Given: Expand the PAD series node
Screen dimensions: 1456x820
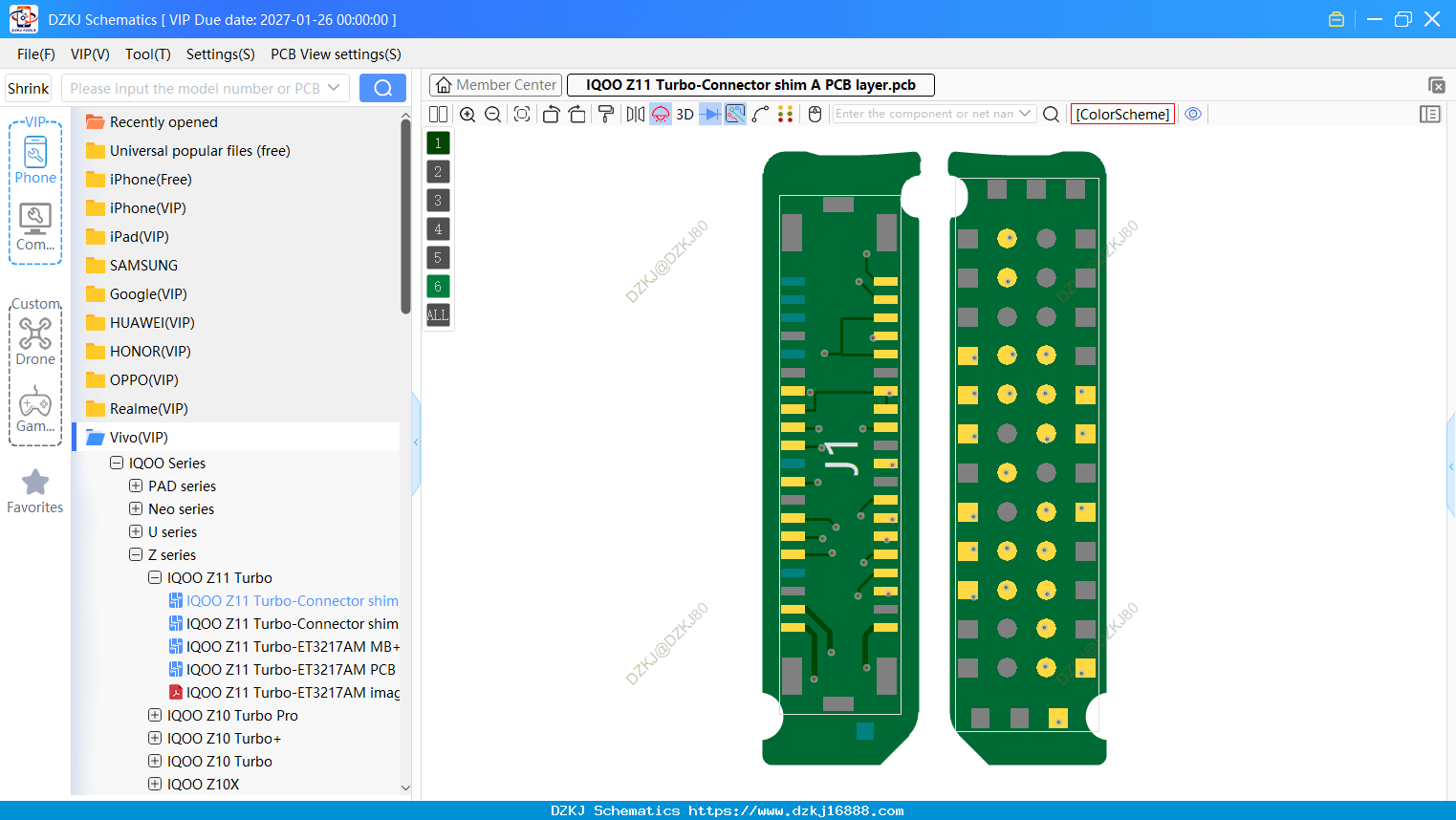Looking at the screenshot, I should tap(136, 486).
